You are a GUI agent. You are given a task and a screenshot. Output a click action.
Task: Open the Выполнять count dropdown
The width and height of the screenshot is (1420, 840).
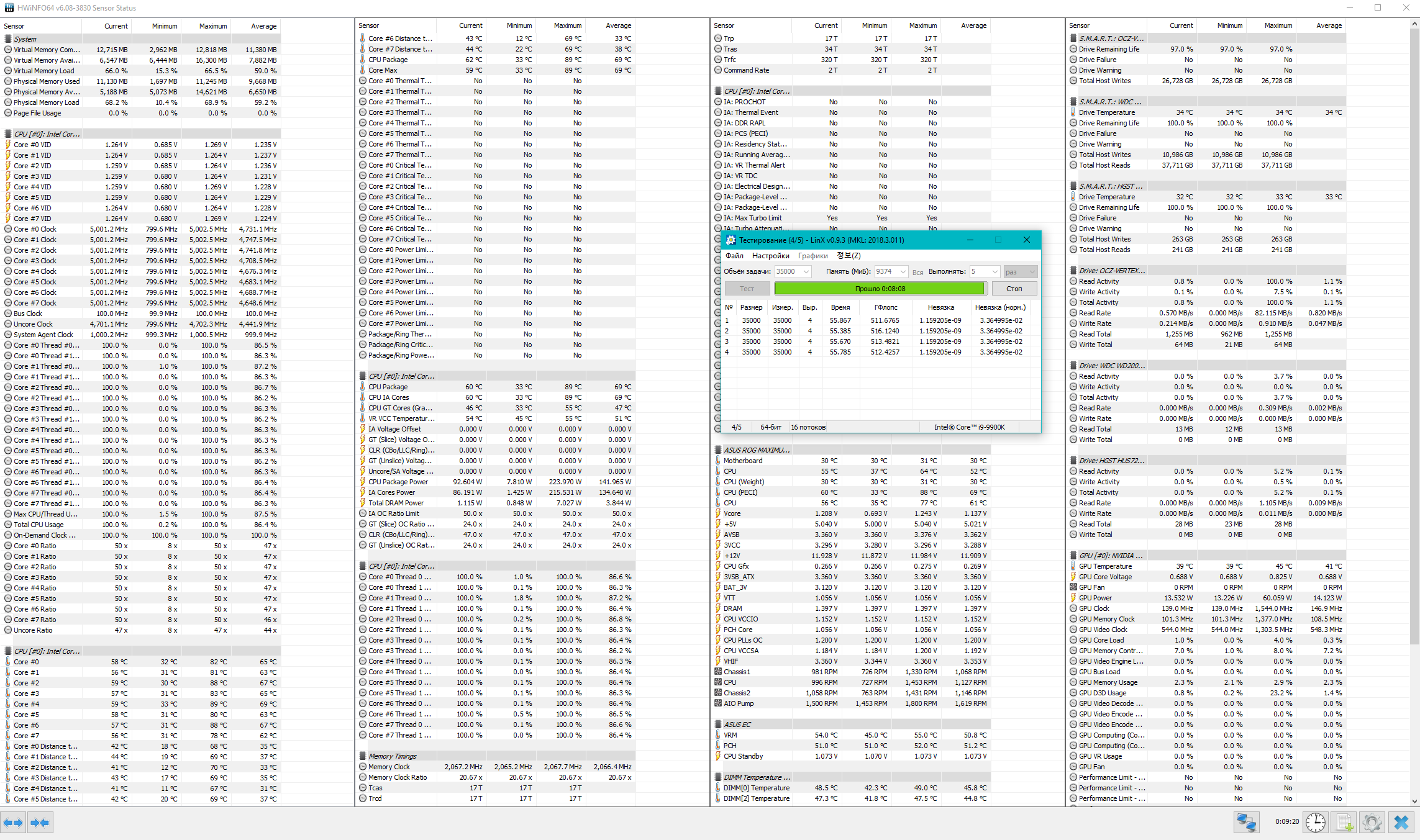pos(994,272)
